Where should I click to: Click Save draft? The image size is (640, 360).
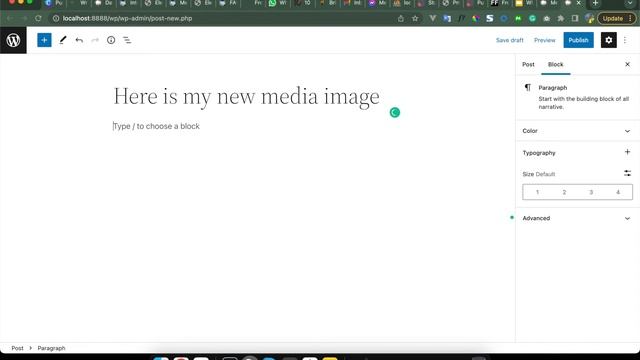[x=509, y=40]
